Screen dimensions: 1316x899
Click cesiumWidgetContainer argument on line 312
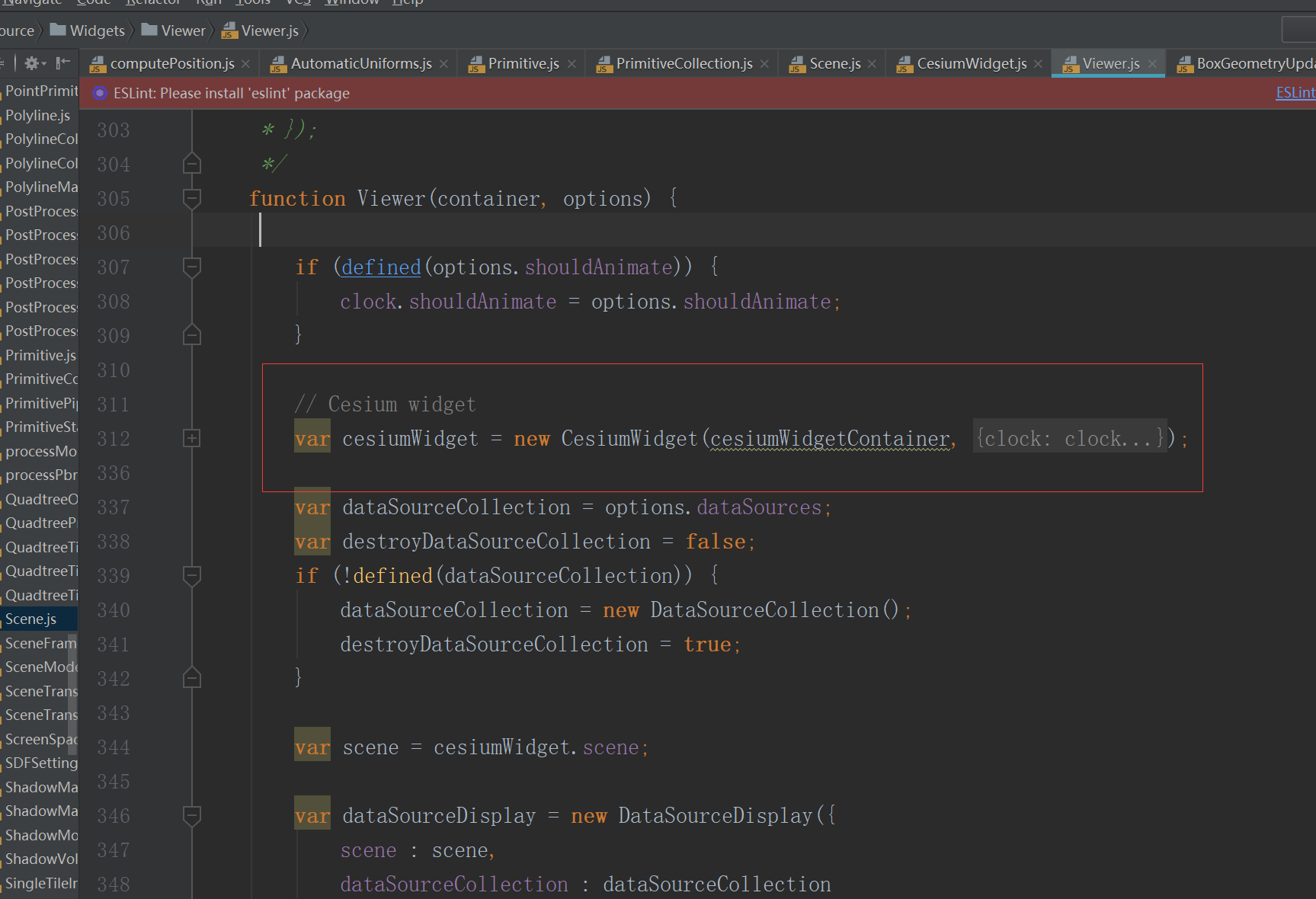pyautogui.click(x=829, y=439)
